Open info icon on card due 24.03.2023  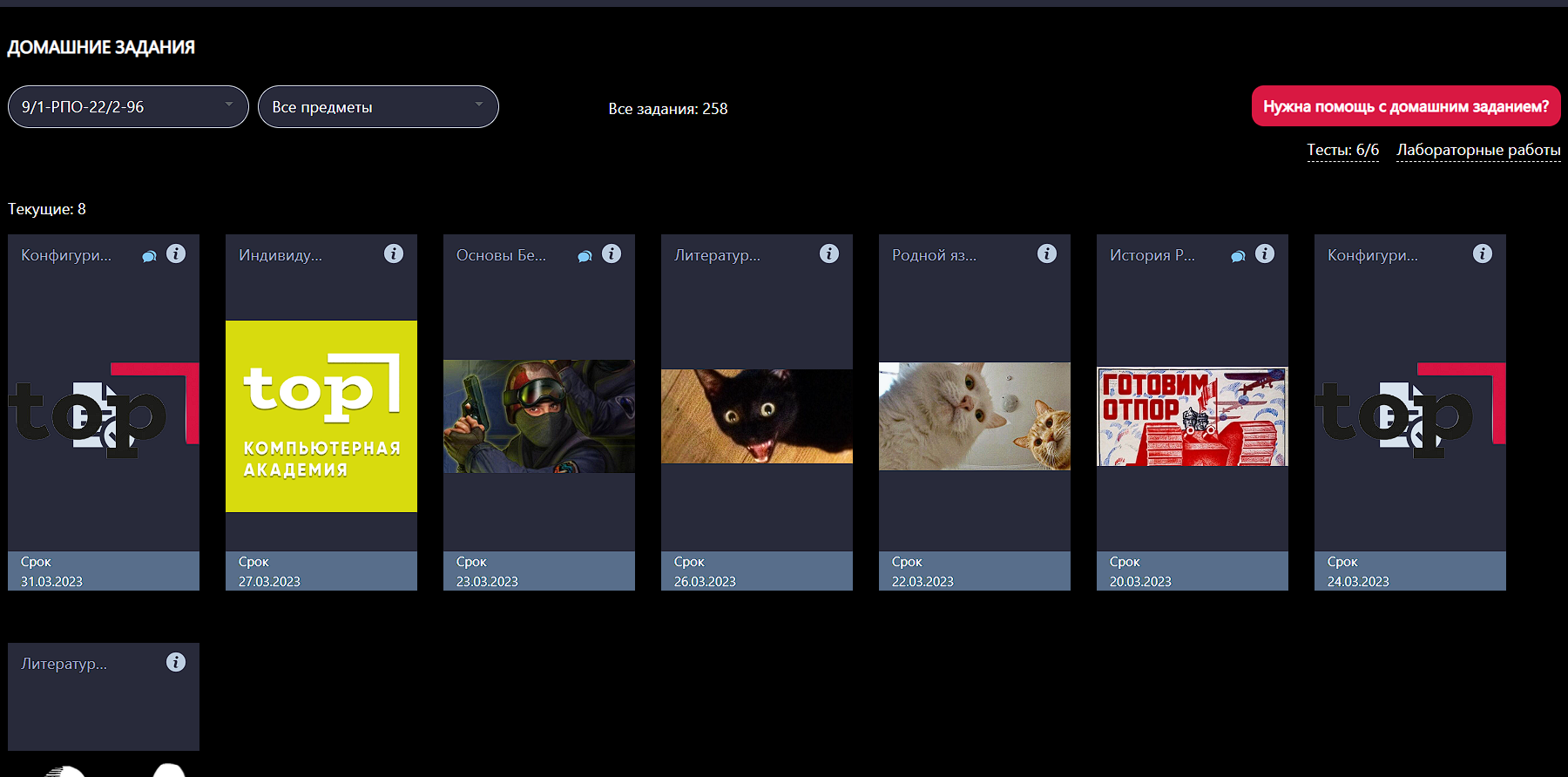tap(1483, 253)
